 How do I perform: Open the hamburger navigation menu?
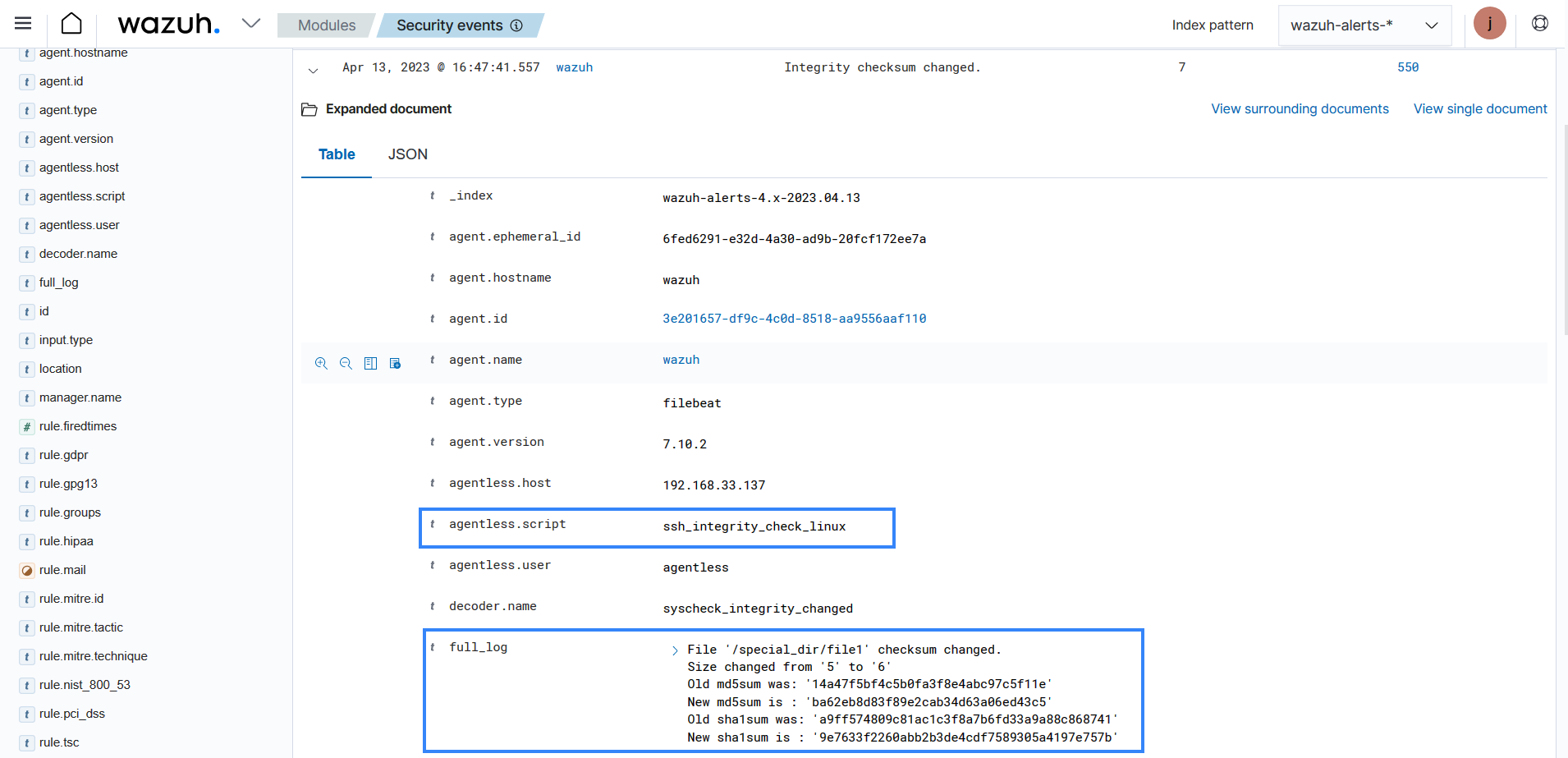(23, 24)
